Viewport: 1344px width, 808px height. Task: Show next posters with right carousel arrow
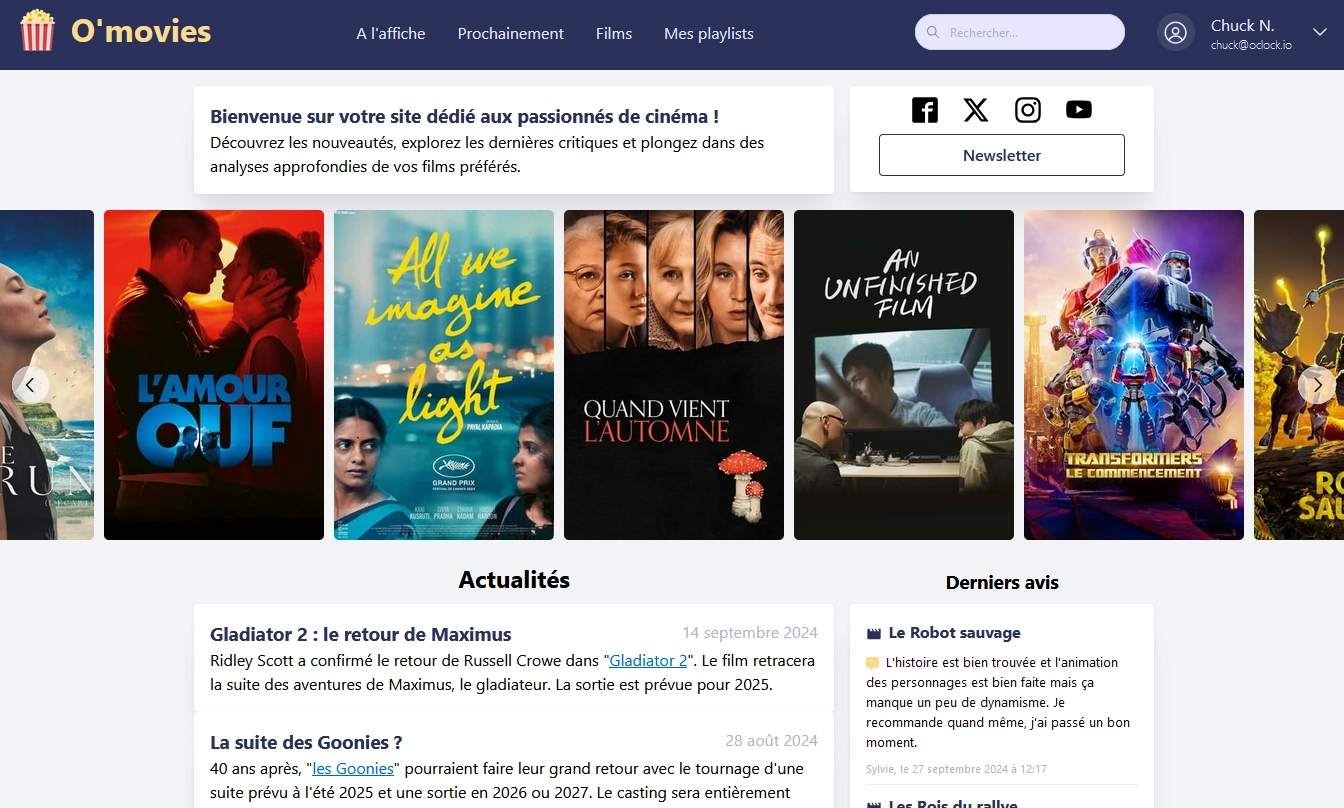pos(1317,385)
